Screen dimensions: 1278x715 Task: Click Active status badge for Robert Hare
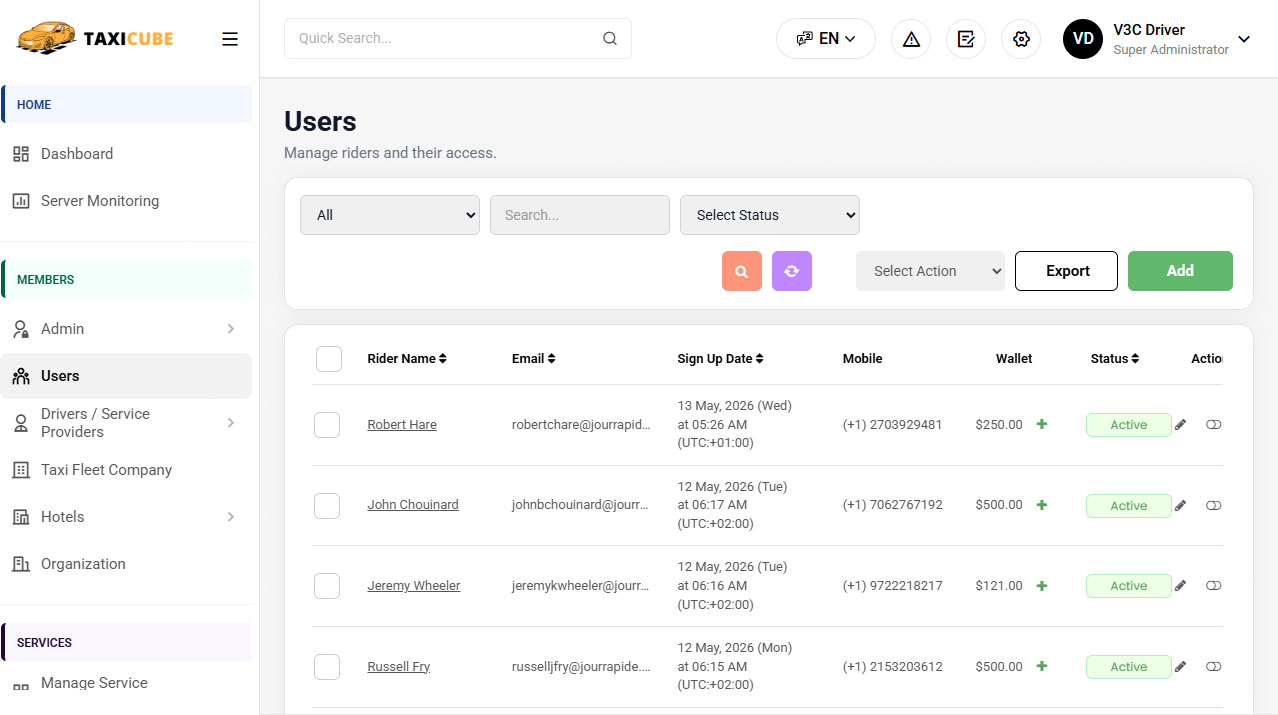coord(1129,425)
